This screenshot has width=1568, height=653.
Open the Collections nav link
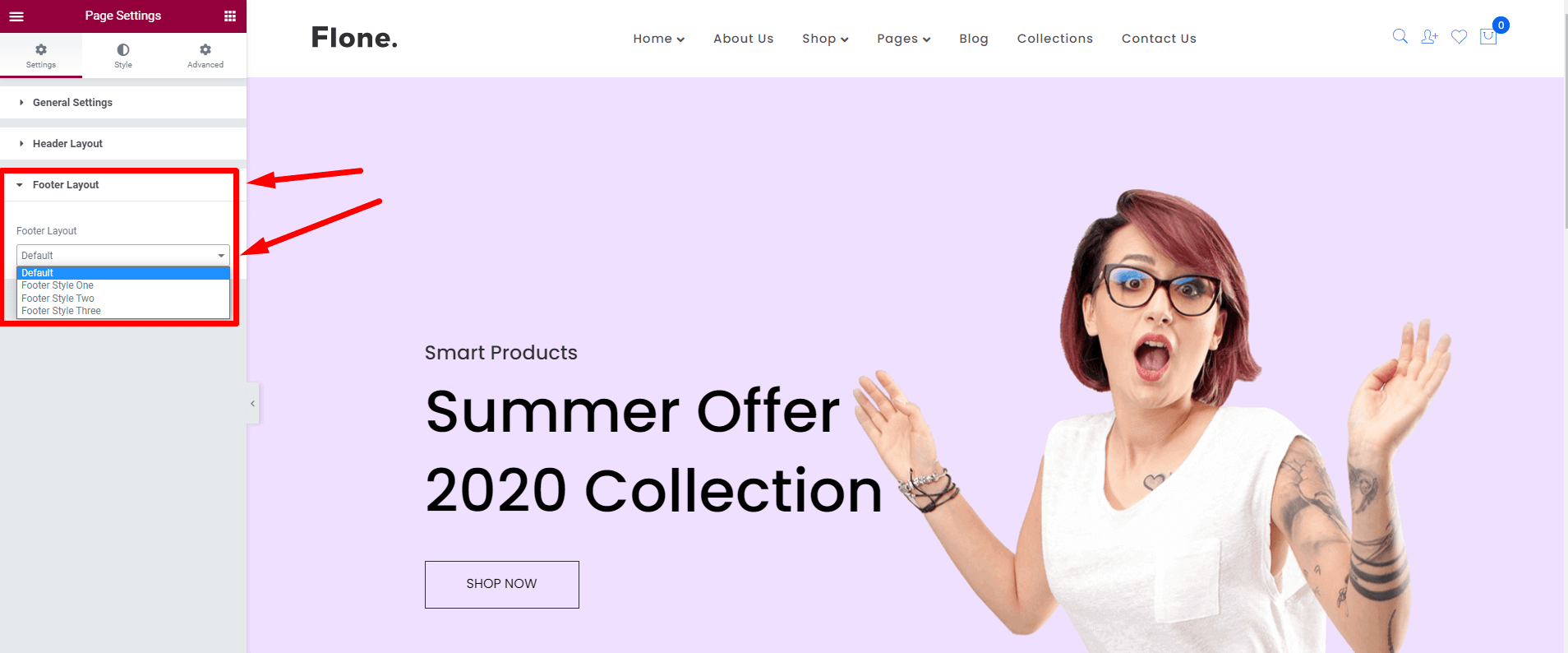click(1055, 39)
